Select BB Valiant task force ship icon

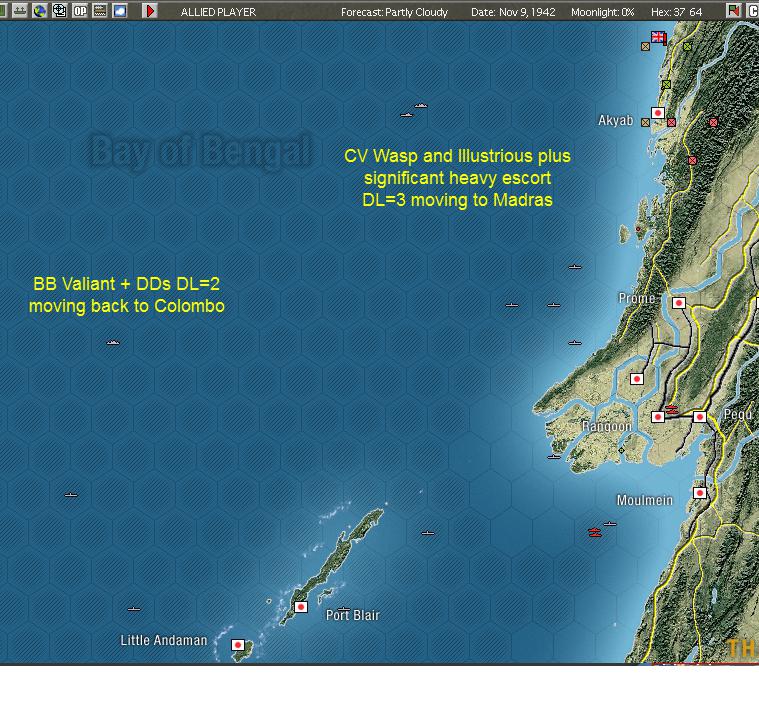(113, 343)
